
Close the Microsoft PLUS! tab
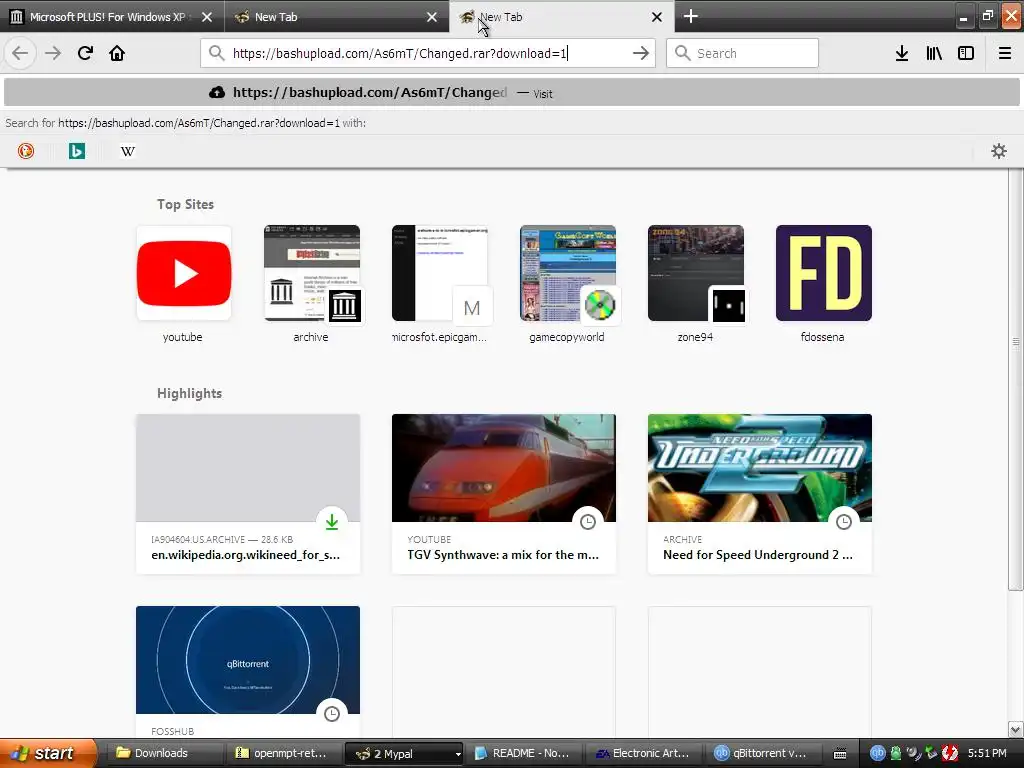tap(207, 17)
